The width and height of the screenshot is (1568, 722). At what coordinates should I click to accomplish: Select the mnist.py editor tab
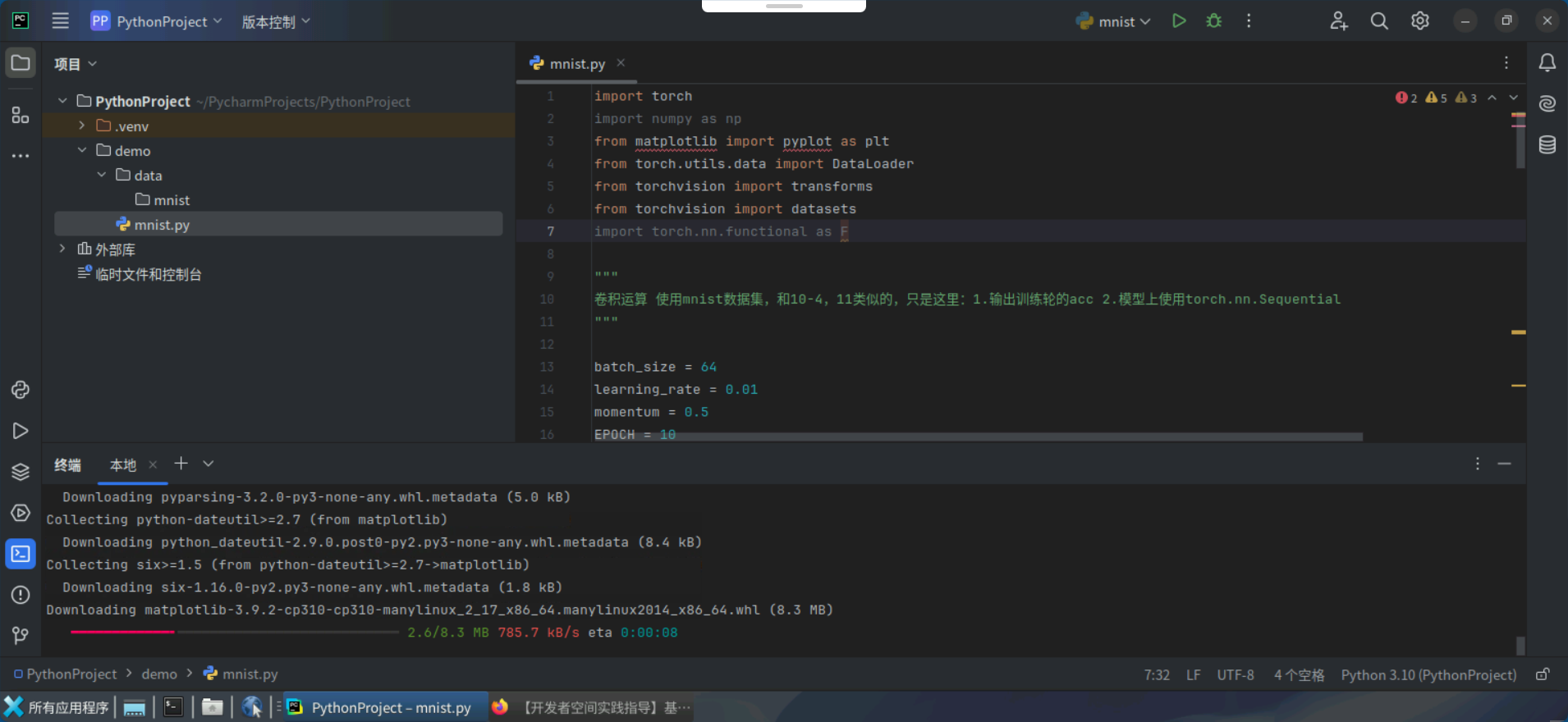[x=576, y=64]
